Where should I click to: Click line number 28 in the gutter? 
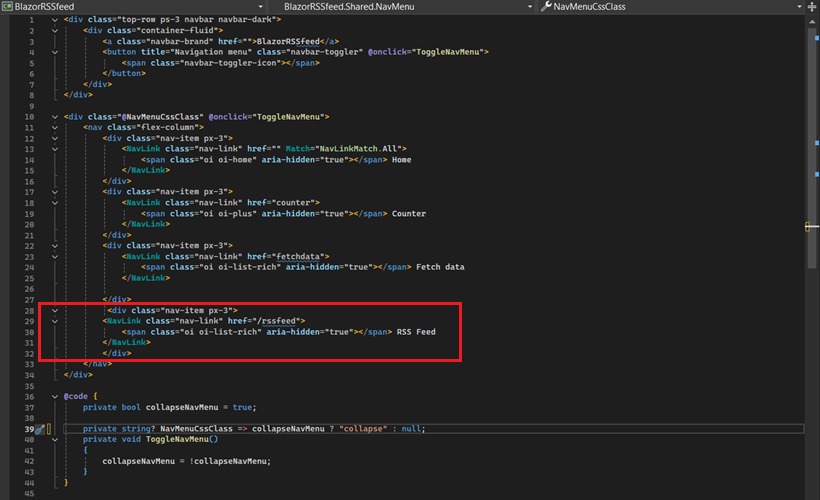[x=29, y=311]
